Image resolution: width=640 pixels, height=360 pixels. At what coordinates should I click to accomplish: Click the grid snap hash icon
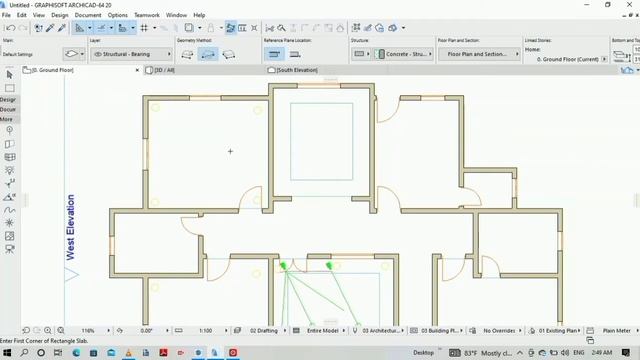click(x=144, y=28)
